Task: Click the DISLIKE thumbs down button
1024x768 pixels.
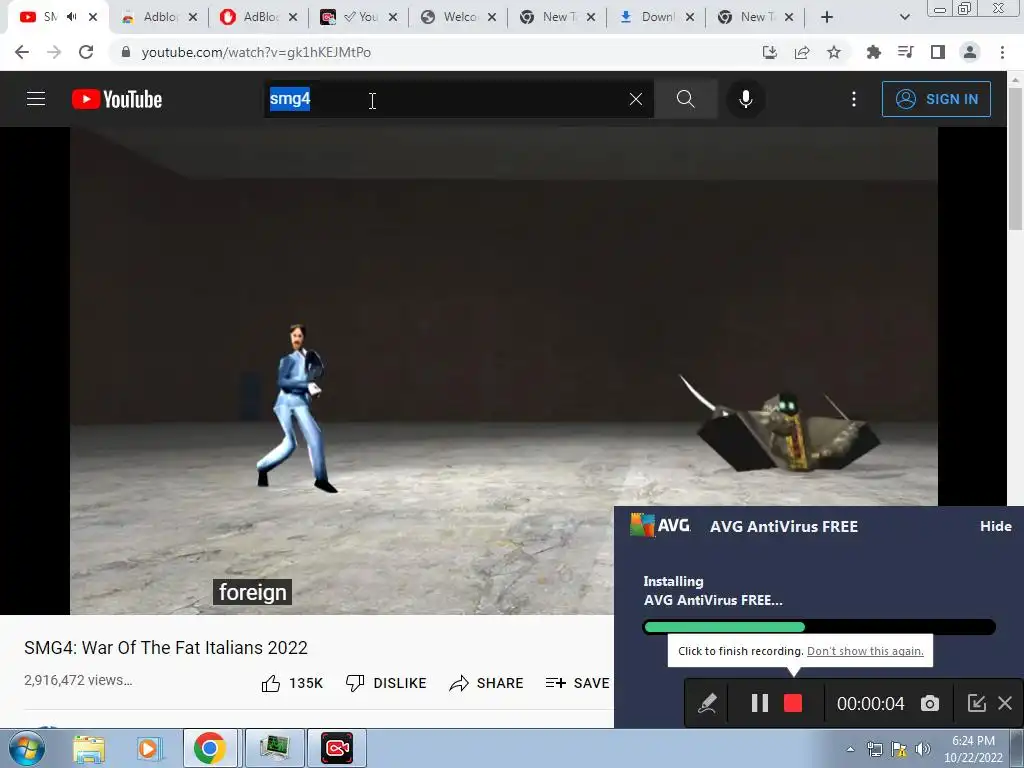Action: 386,683
